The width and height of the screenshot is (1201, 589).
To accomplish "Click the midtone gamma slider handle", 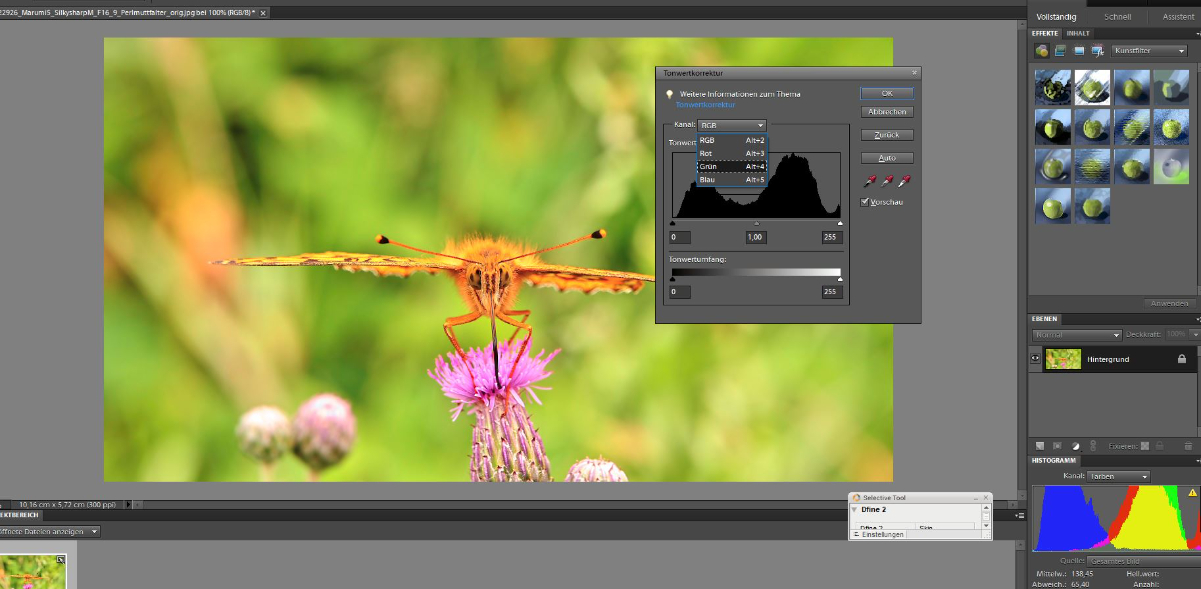I will pyautogui.click(x=756, y=224).
